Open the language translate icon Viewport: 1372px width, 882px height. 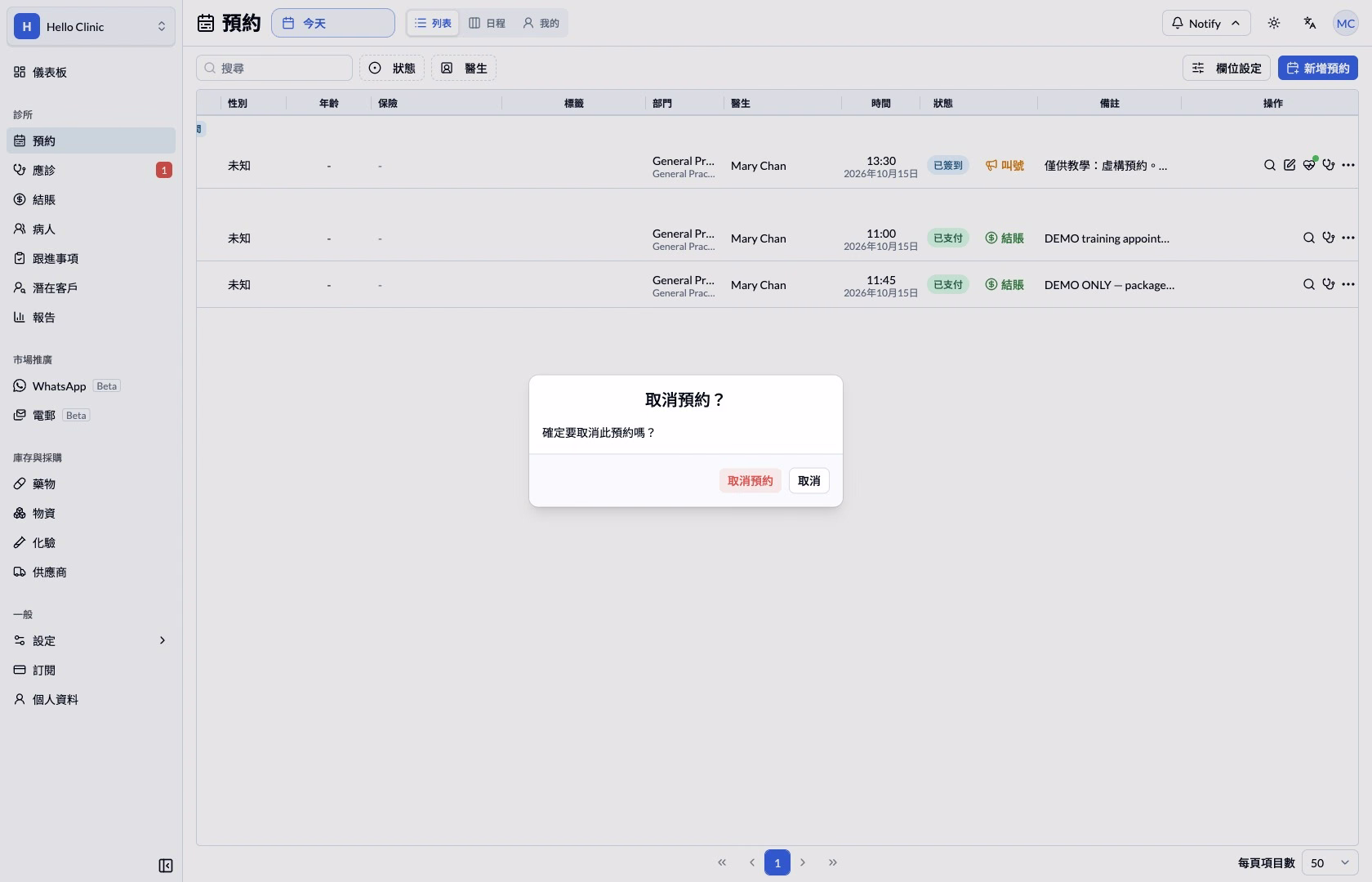coord(1310,23)
